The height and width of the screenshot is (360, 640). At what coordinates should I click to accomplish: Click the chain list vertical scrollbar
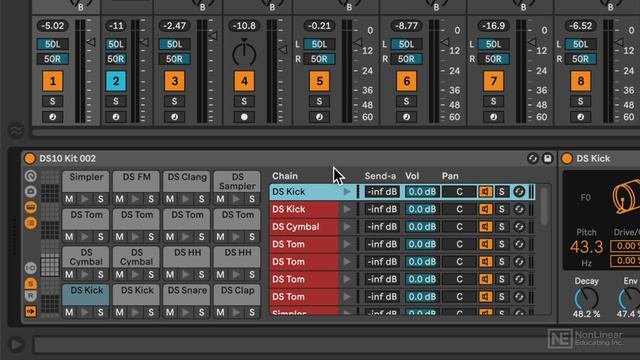coord(544,206)
